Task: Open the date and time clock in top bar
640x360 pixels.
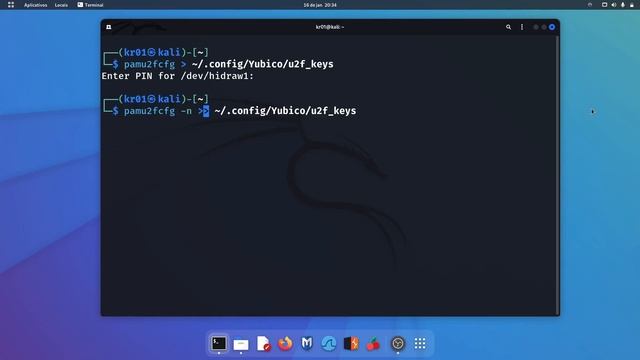Action: coord(320,5)
